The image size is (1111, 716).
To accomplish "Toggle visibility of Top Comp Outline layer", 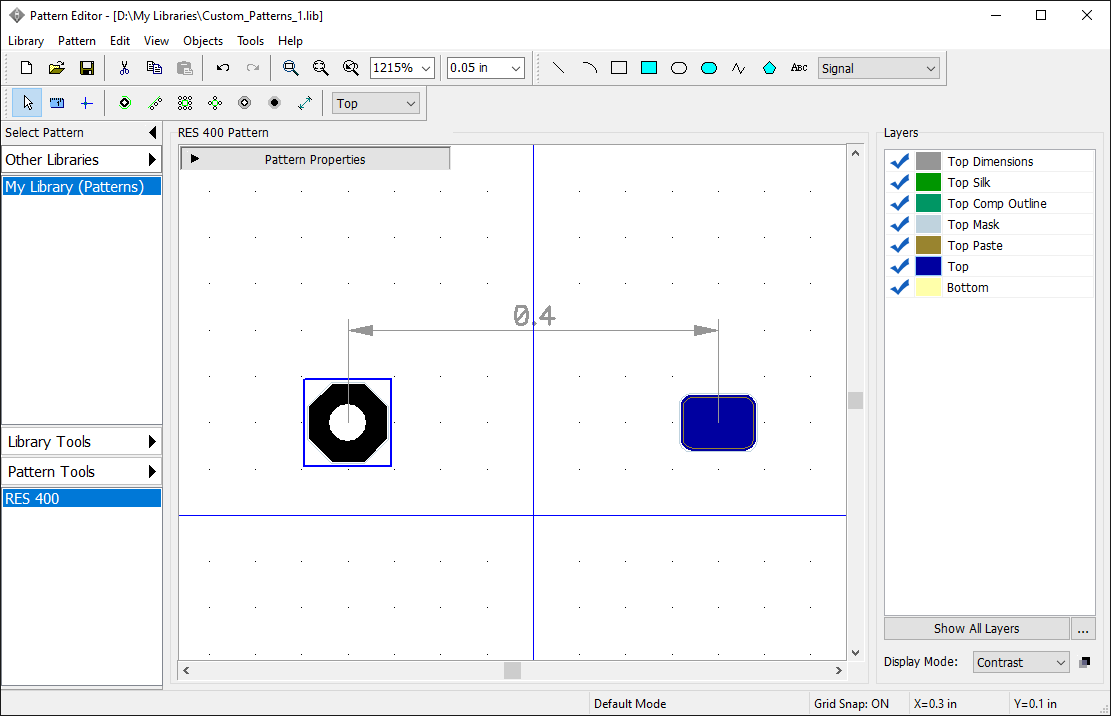I will [900, 204].
